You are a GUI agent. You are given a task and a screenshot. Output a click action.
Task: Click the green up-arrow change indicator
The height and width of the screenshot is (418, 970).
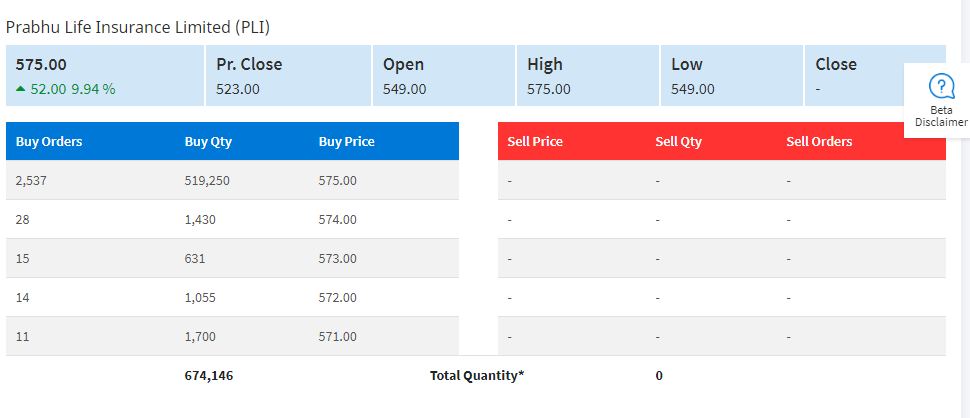[x=20, y=89]
